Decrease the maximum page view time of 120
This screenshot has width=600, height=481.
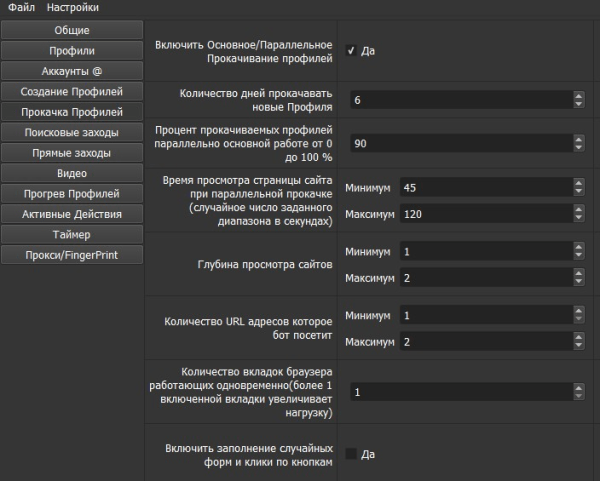pyautogui.click(x=579, y=218)
